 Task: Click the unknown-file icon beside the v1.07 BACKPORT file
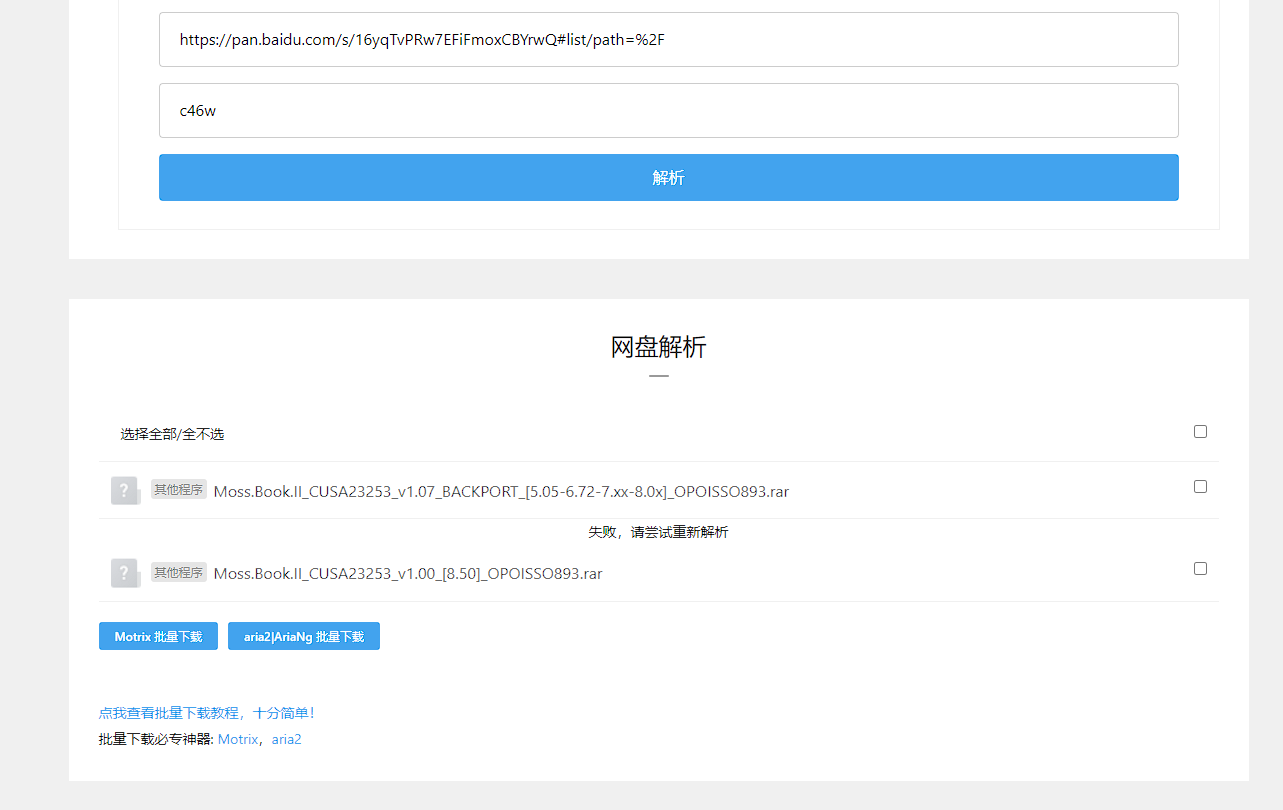coord(124,491)
